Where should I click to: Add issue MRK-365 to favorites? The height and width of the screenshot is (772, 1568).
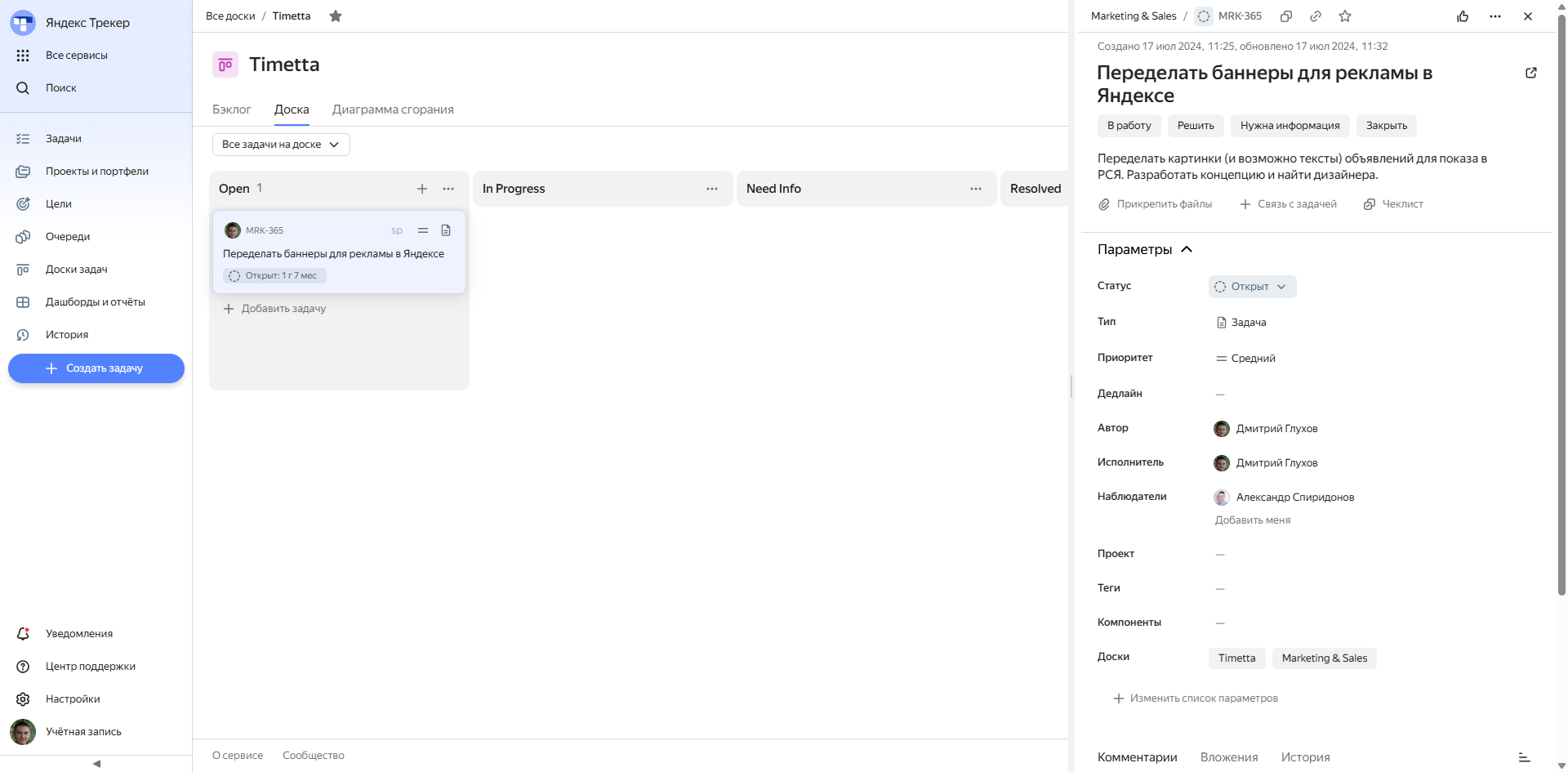point(1345,16)
